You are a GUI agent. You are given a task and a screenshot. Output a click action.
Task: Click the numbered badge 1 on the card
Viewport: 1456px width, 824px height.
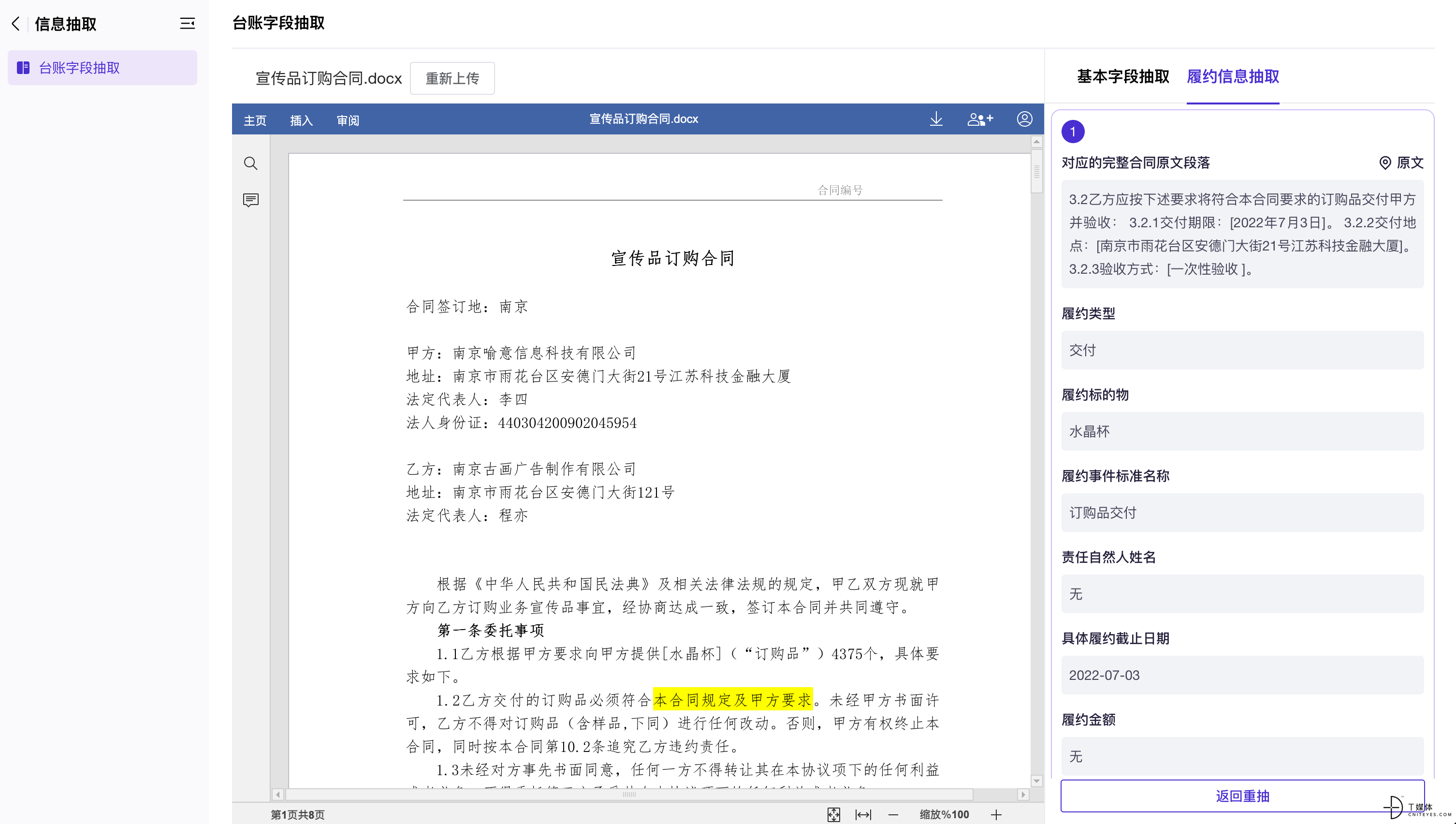click(1073, 132)
